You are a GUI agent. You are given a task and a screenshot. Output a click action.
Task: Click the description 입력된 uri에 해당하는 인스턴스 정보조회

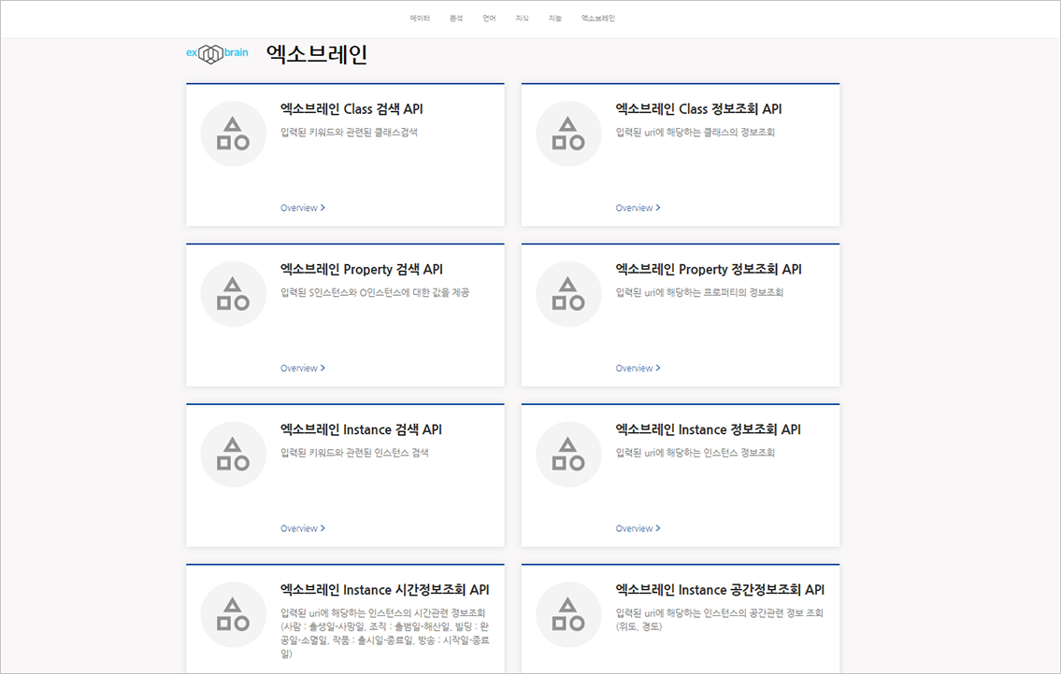[x=695, y=453]
